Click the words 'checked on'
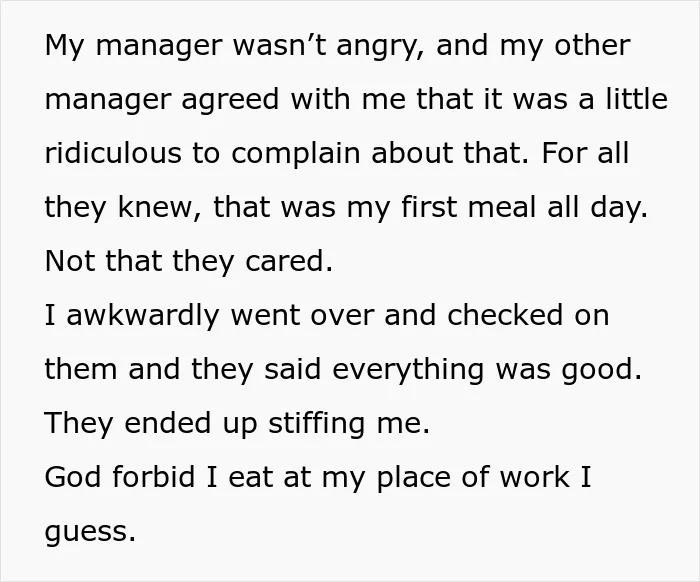The width and height of the screenshot is (700, 582). point(528,315)
